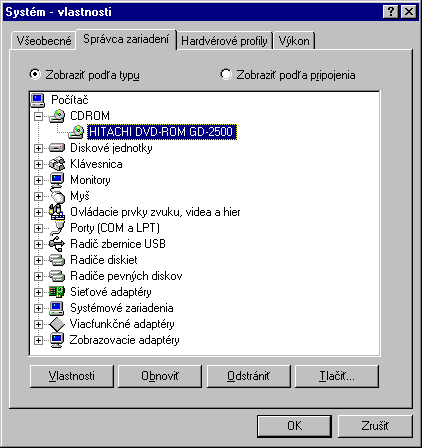The image size is (422, 448).
Task: Select HITACHI DVD-ROM GD-2500 device entry
Action: pos(162,132)
